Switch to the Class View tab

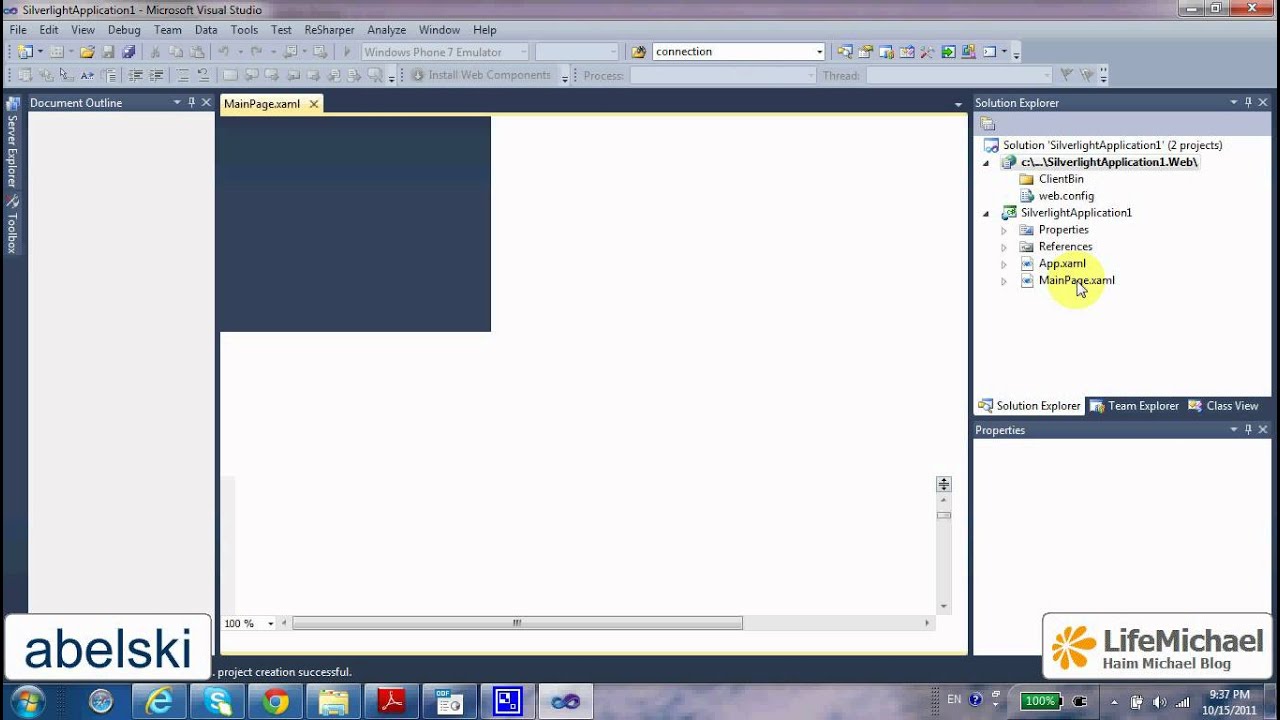point(1222,406)
